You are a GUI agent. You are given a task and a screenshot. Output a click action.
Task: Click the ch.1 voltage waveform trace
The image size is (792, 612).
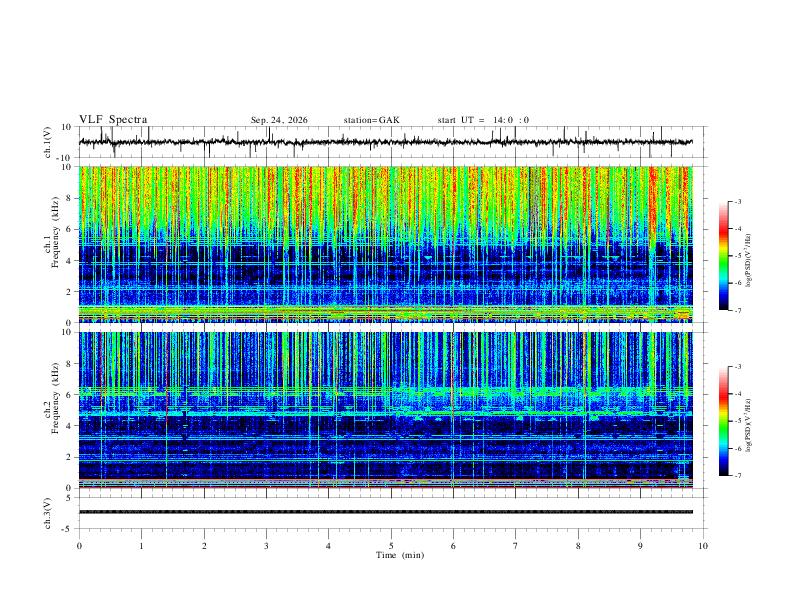[x=386, y=142]
